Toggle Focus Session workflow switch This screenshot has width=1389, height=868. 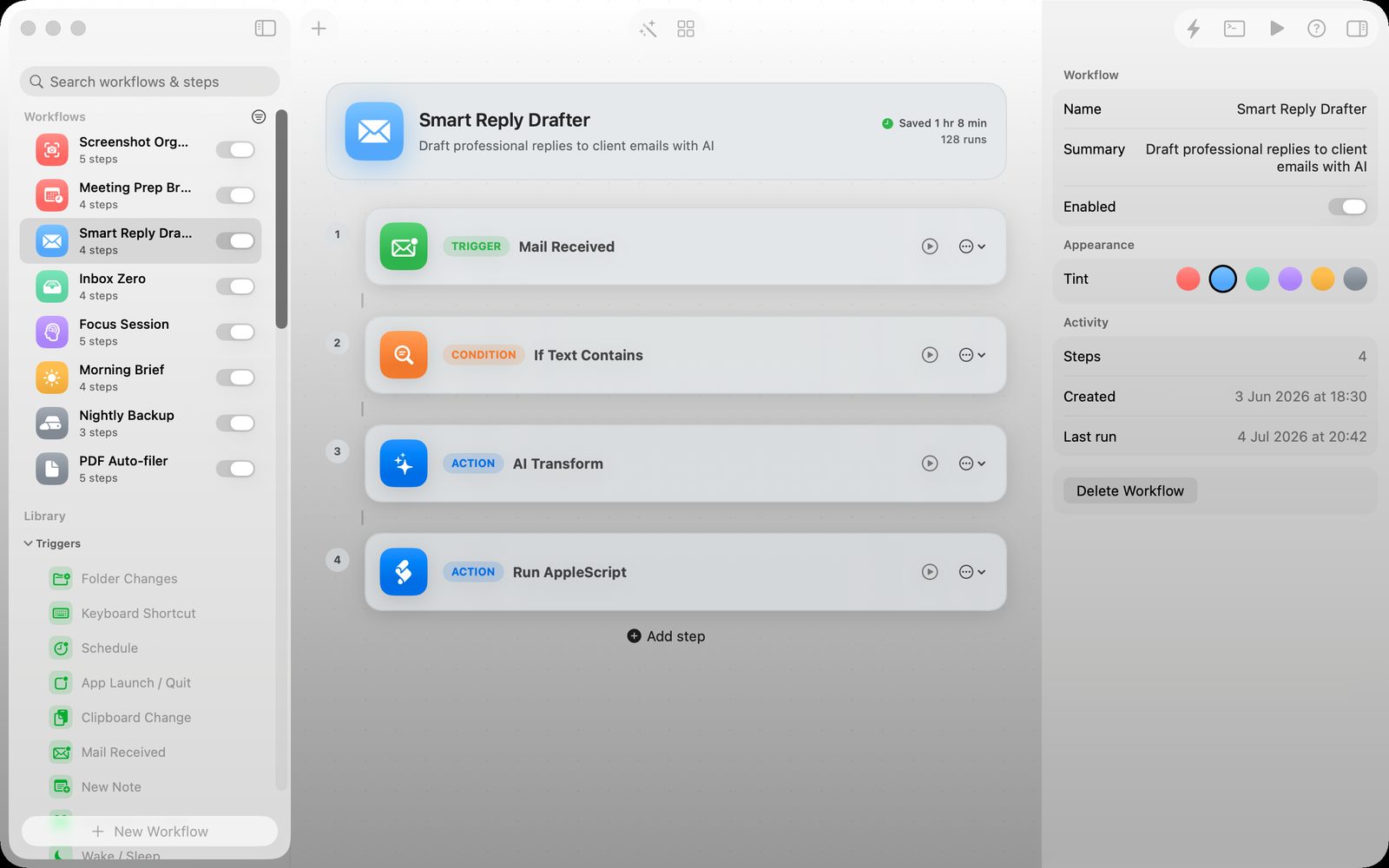(235, 332)
